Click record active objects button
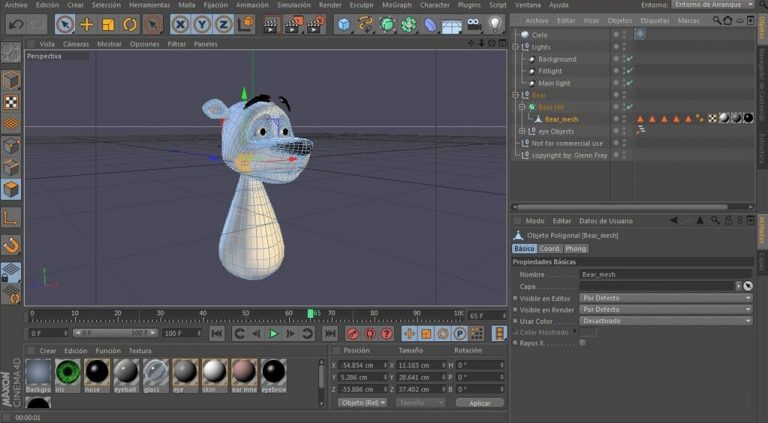768x423 pixels. pyautogui.click(x=353, y=334)
